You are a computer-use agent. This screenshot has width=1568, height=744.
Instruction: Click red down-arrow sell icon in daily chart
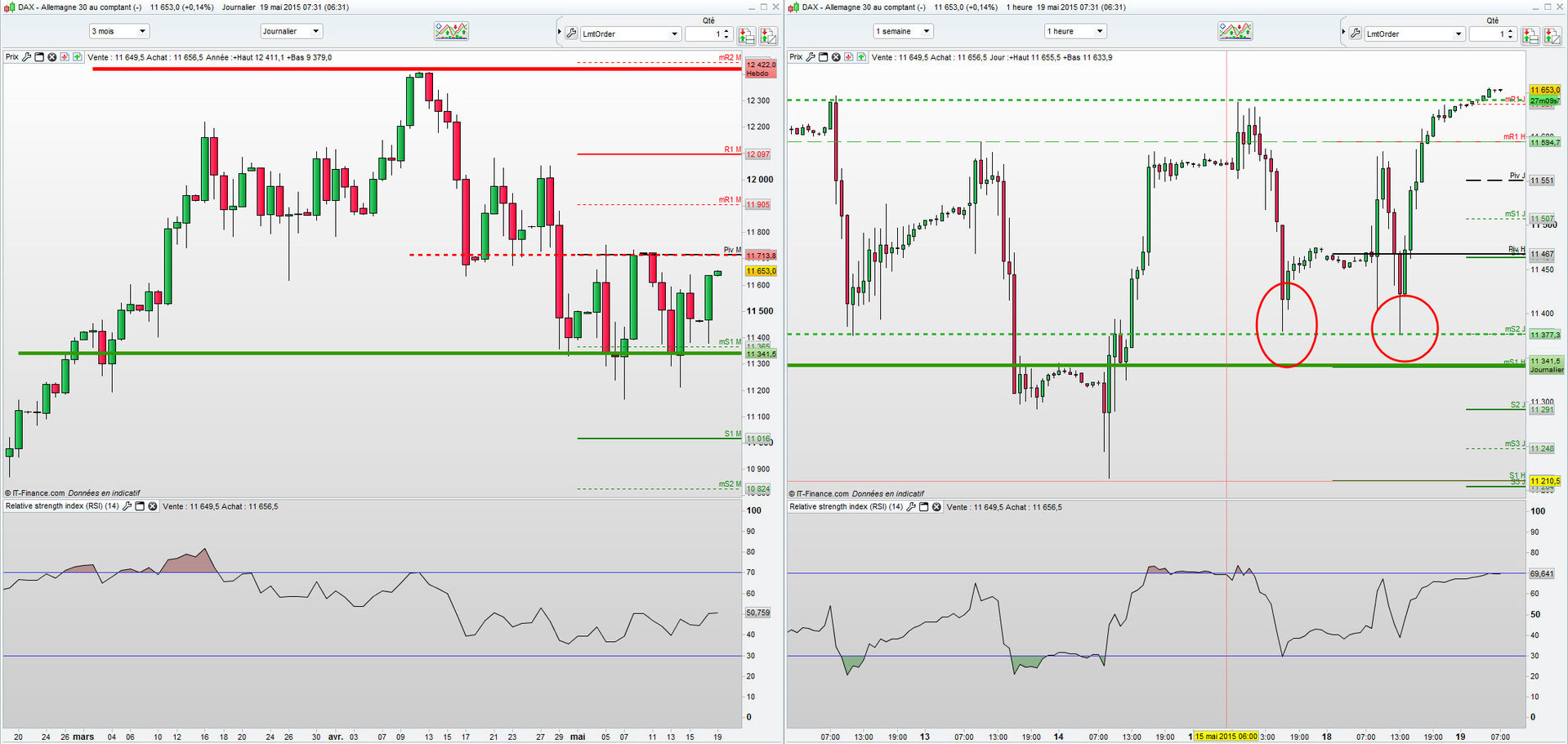point(65,57)
